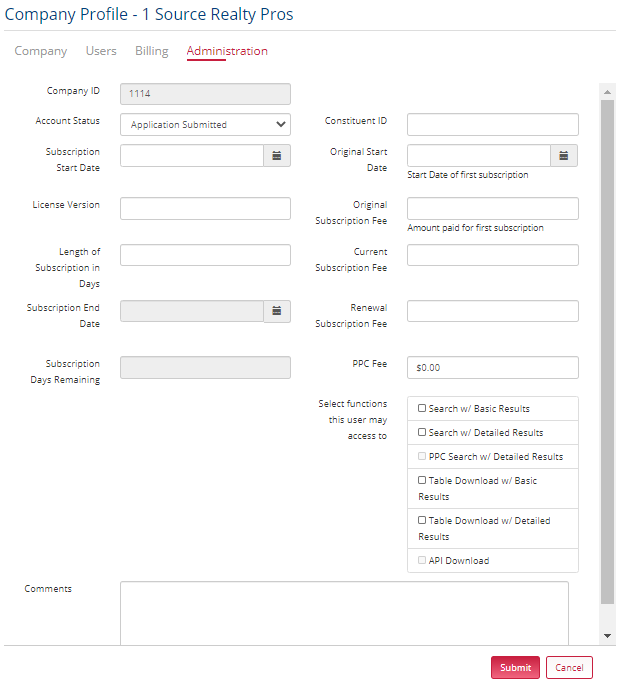The width and height of the screenshot is (620, 682).
Task: Go to the Billing tab
Action: (151, 51)
